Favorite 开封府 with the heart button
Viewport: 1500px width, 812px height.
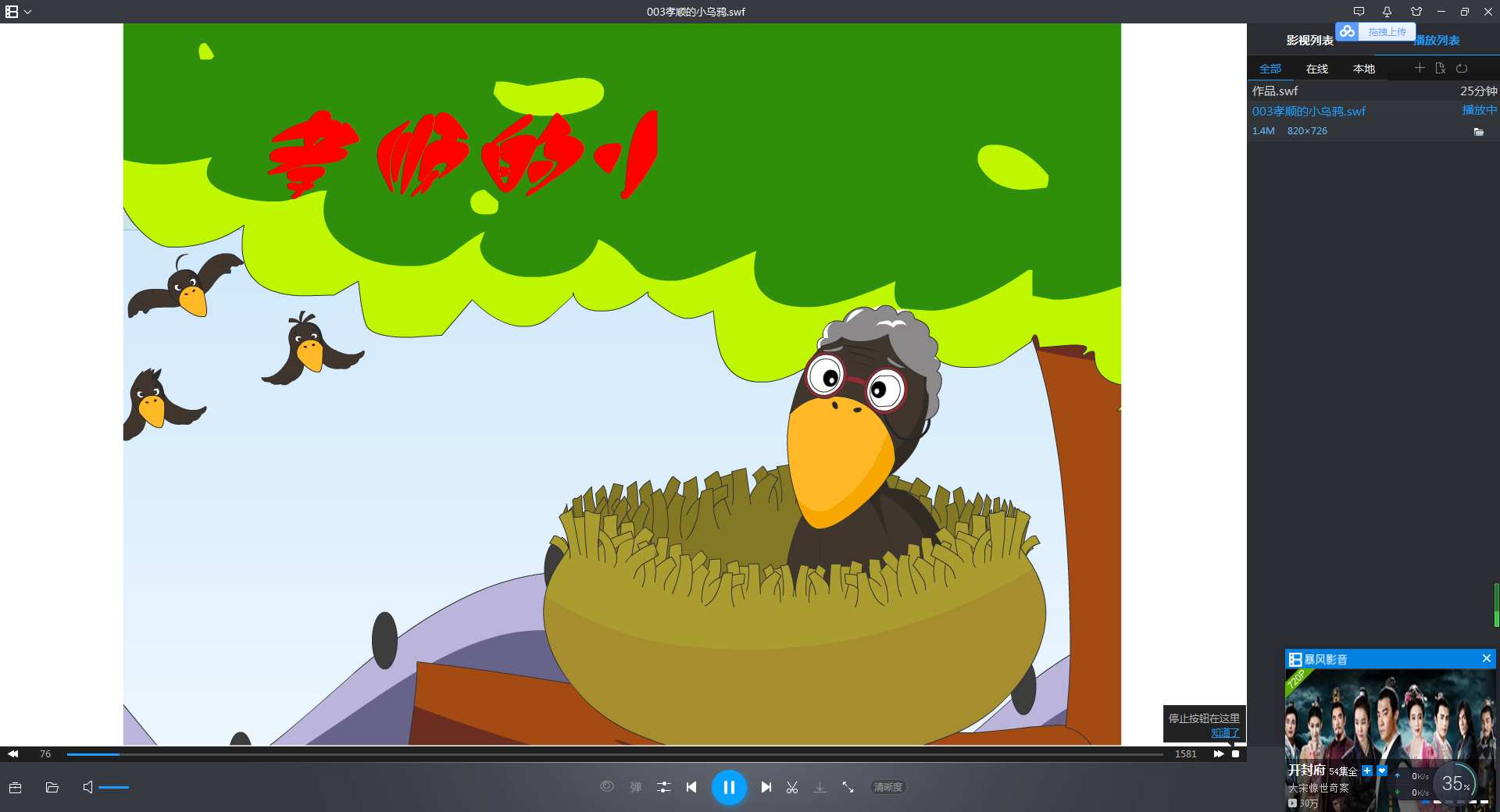[1382, 771]
